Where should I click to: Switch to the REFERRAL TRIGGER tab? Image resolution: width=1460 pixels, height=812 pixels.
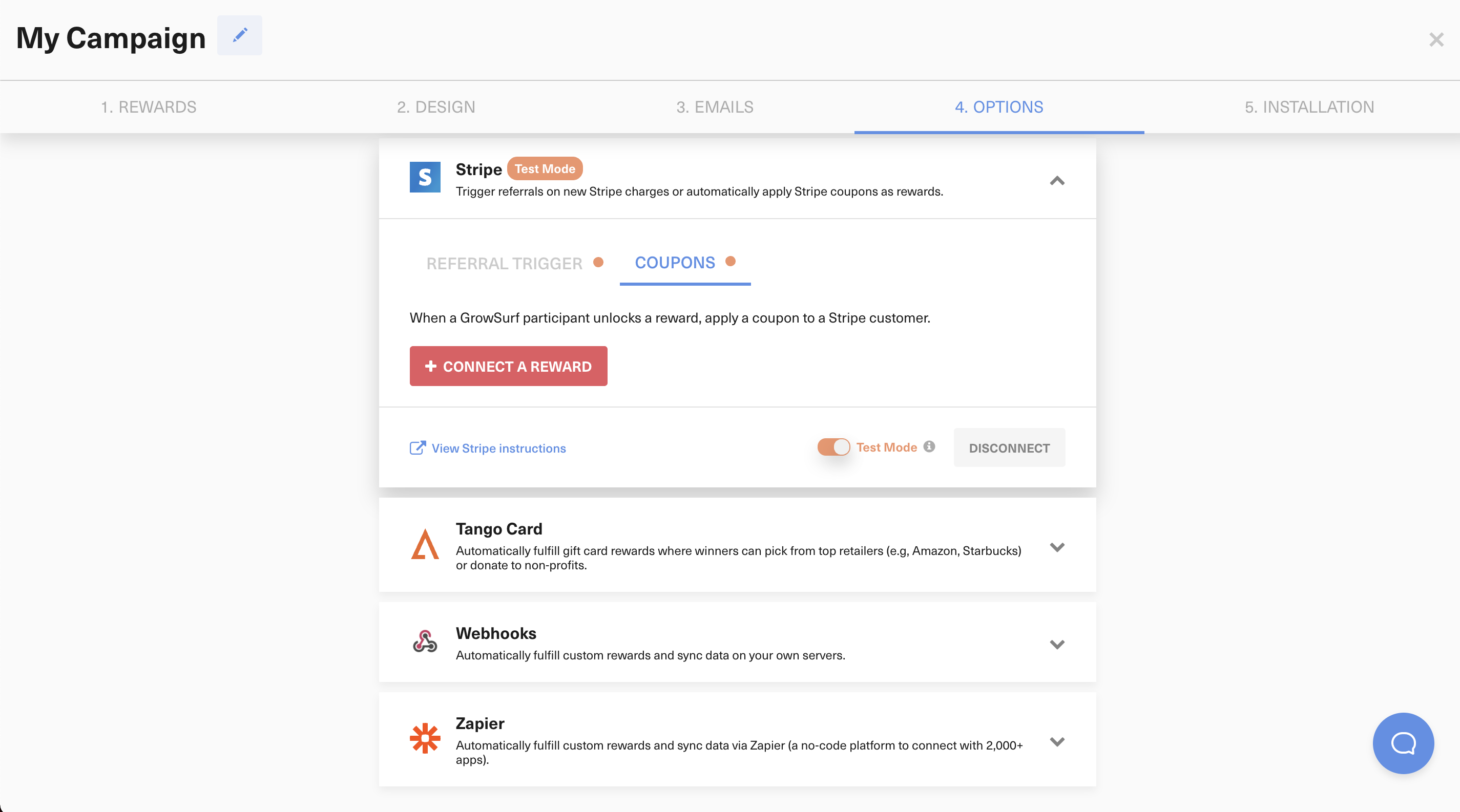pos(504,263)
